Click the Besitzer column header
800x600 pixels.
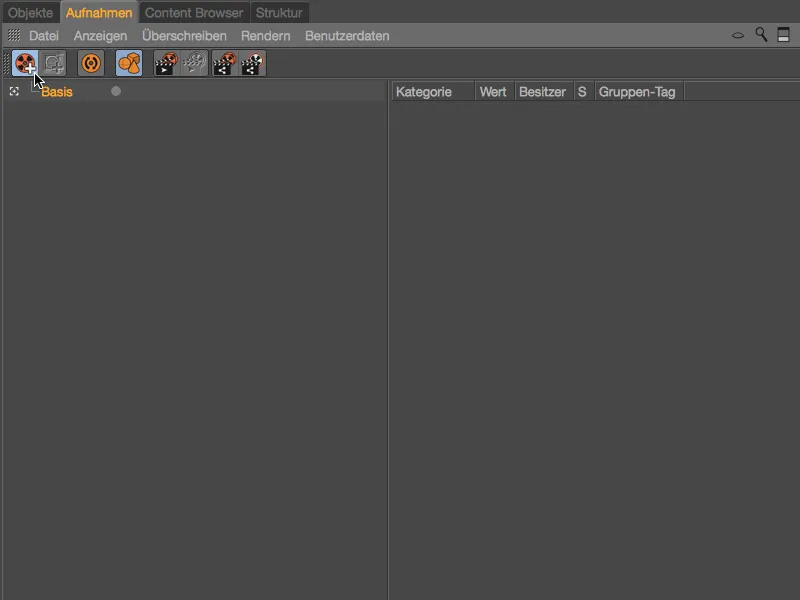pos(543,92)
